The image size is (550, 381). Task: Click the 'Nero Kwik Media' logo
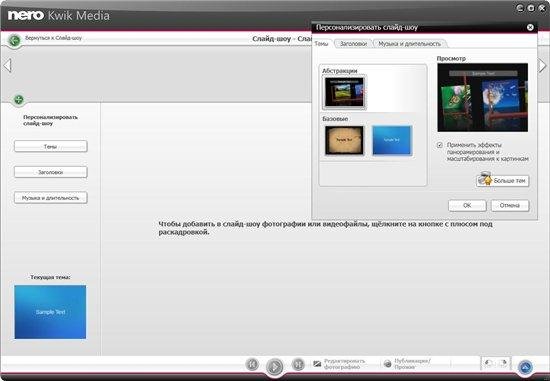[59, 15]
